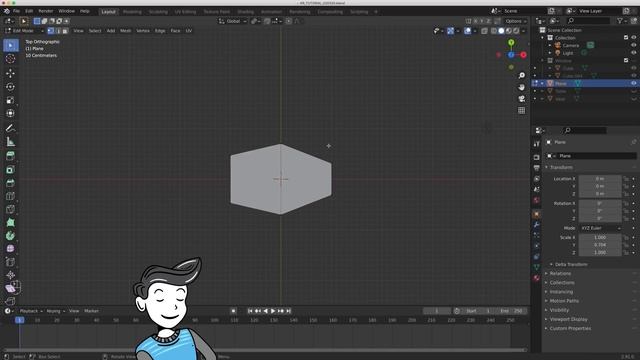Enable face select mode
Image resolution: width=640 pixels, height=360 pixels.
[65, 31]
